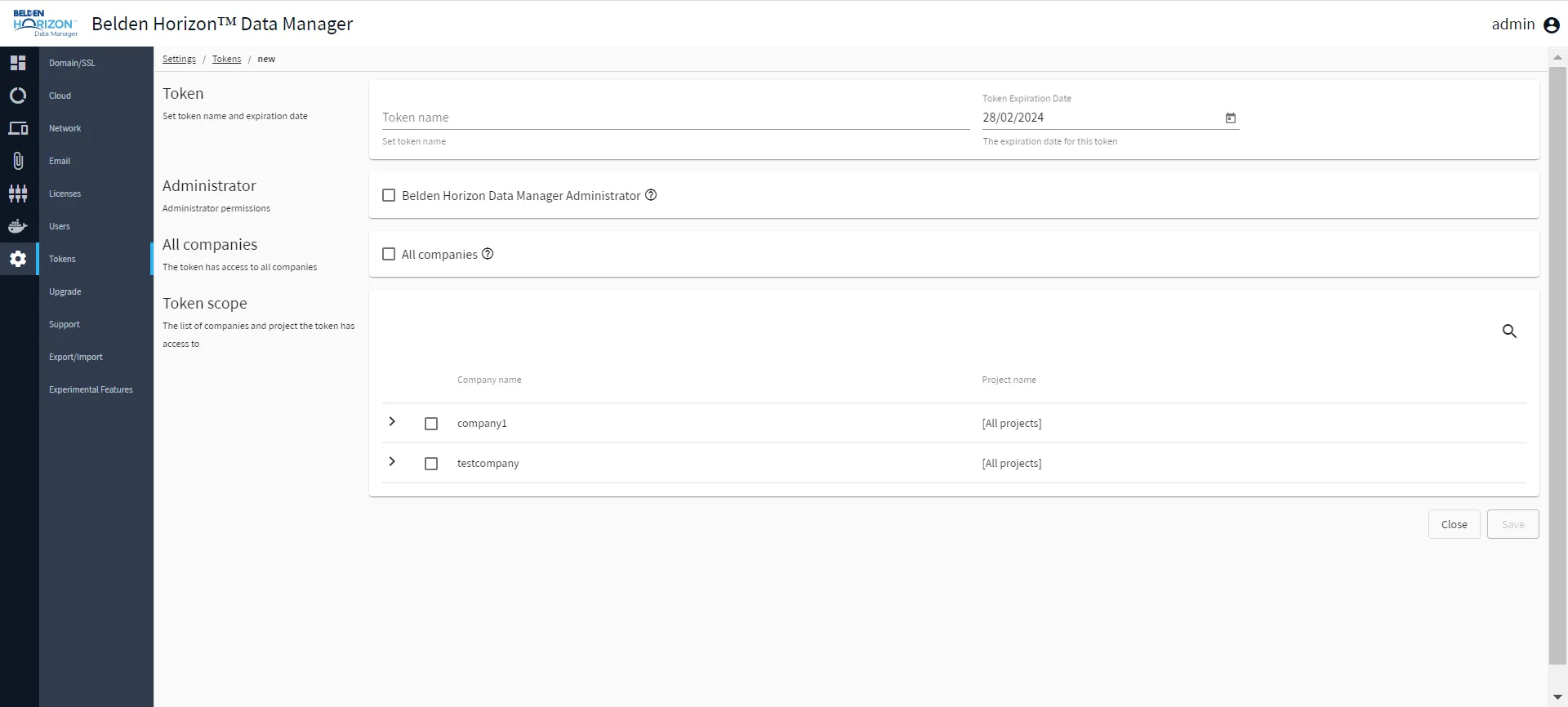This screenshot has width=1568, height=707.
Task: Click help icon beside All companies
Action: point(488,254)
